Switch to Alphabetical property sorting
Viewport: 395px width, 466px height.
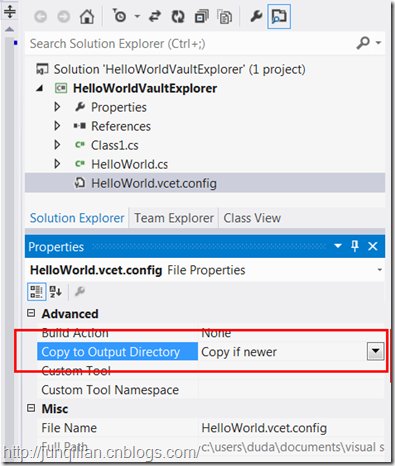(x=56, y=292)
